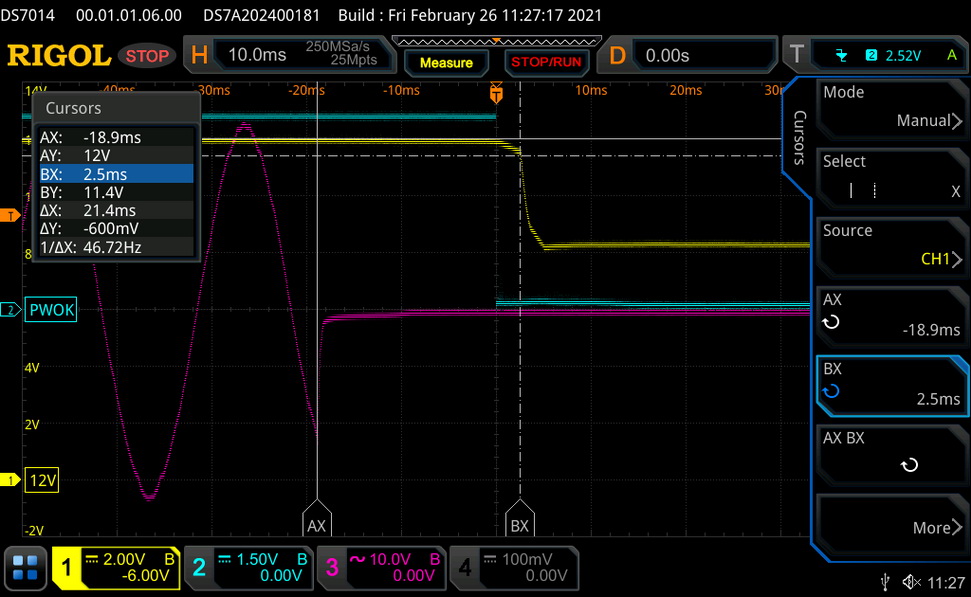Select the AX cursor handle
This screenshot has height=597, width=971.
(x=316, y=518)
